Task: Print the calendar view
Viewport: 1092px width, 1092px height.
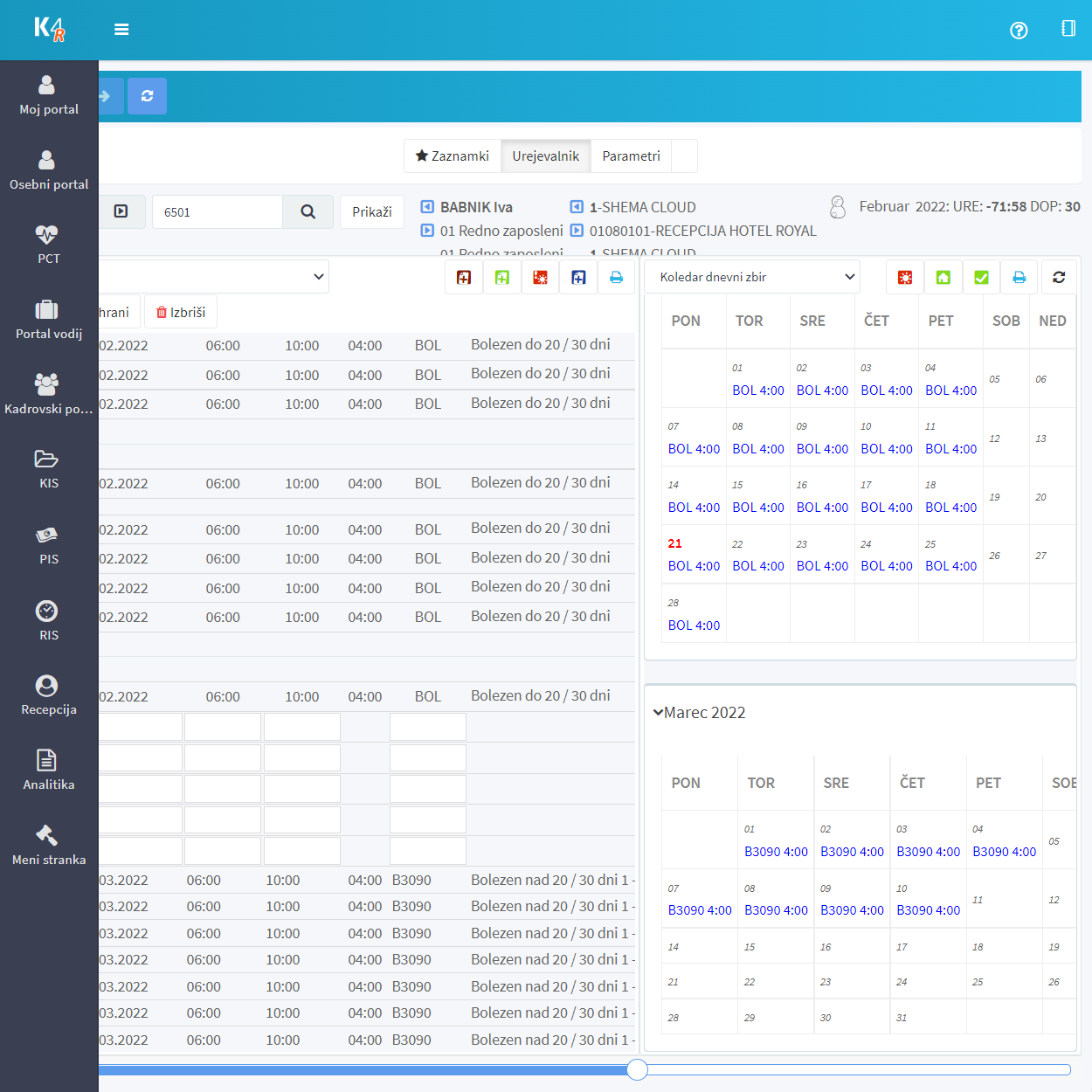Action: point(1019,277)
